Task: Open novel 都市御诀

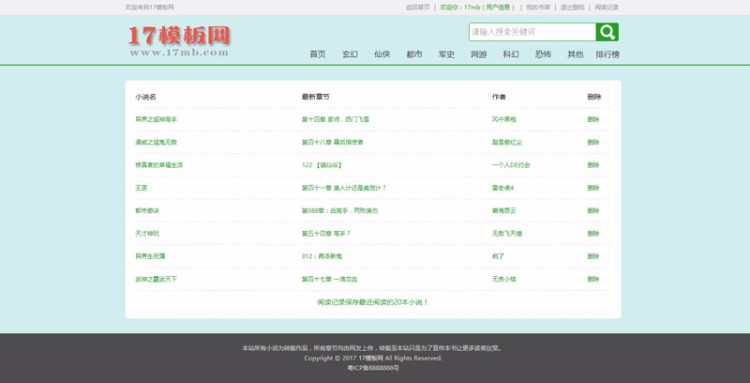Action: pos(147,210)
